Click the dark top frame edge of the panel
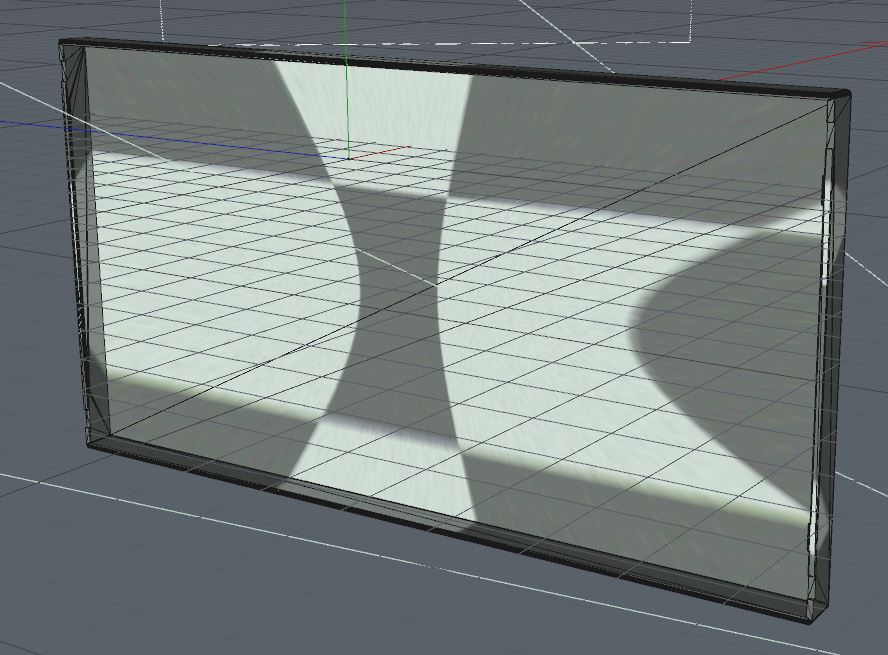 [x=453, y=66]
